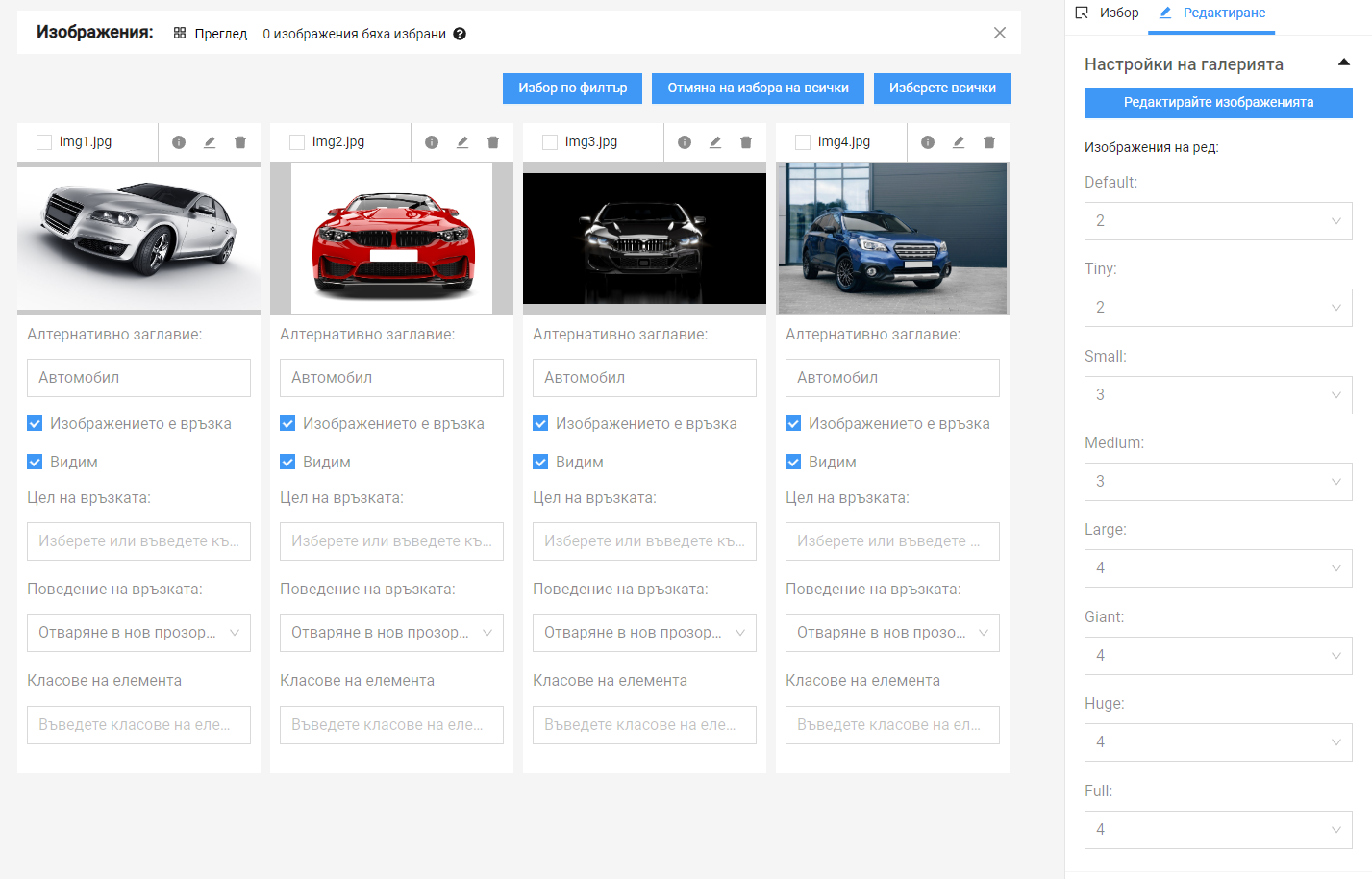The height and width of the screenshot is (879, 1372).
Task: Delete img3.jpg using the trash icon
Action: click(x=746, y=142)
